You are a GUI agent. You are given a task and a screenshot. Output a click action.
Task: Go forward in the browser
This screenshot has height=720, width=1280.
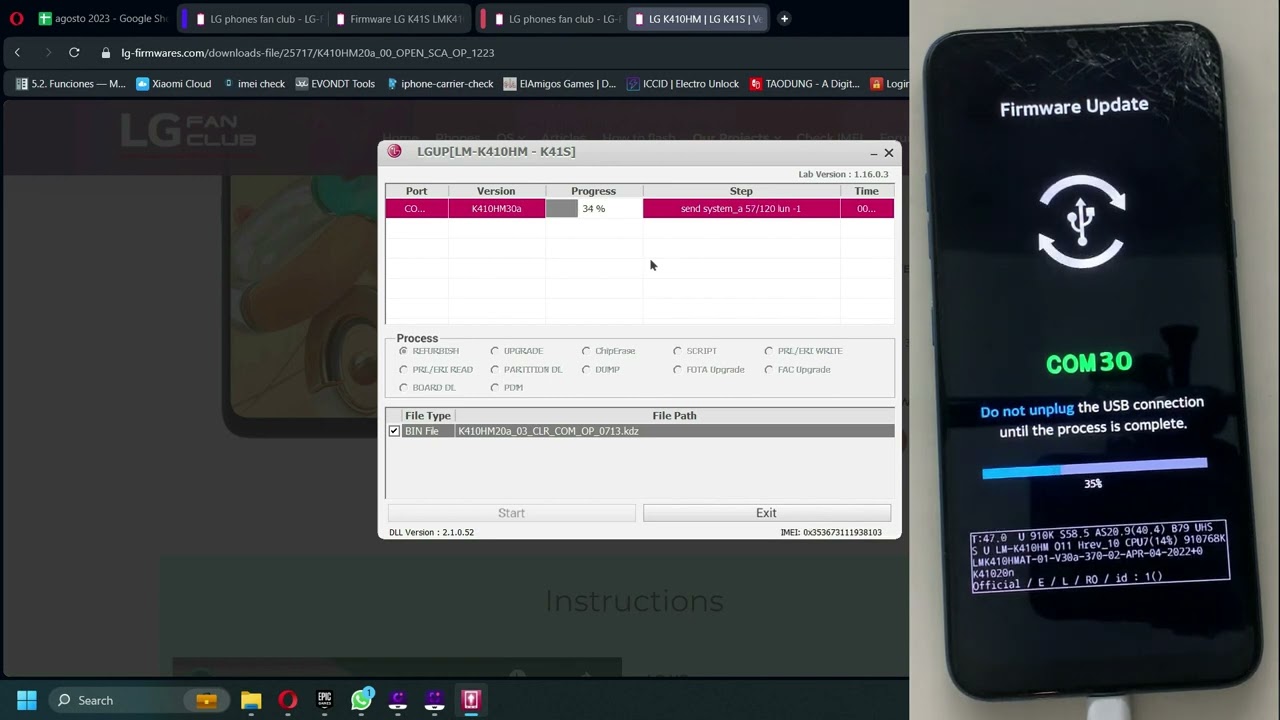click(x=47, y=52)
